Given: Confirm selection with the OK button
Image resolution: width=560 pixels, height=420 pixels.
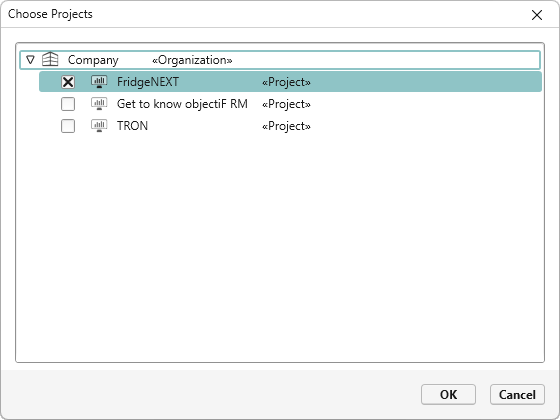Looking at the screenshot, I should point(448,394).
